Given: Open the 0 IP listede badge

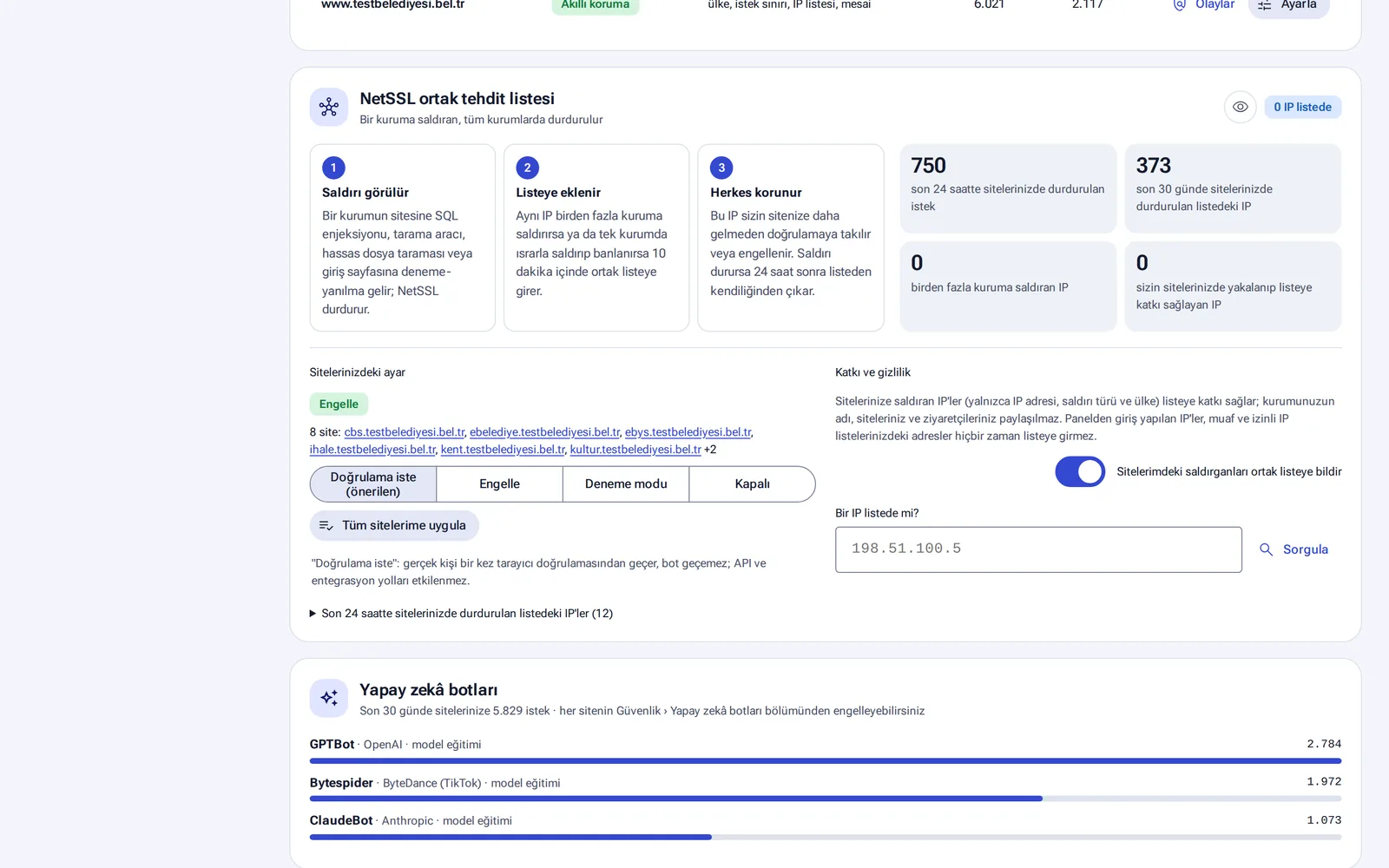Looking at the screenshot, I should [1302, 107].
